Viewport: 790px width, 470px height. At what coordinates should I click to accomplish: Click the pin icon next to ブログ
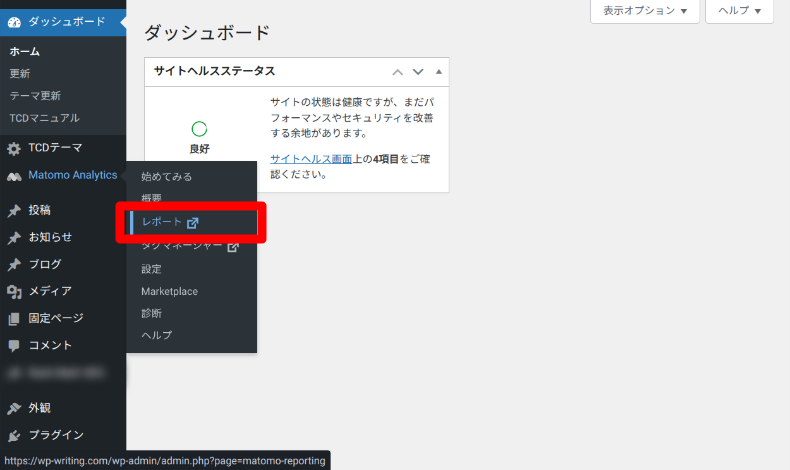(x=14, y=264)
